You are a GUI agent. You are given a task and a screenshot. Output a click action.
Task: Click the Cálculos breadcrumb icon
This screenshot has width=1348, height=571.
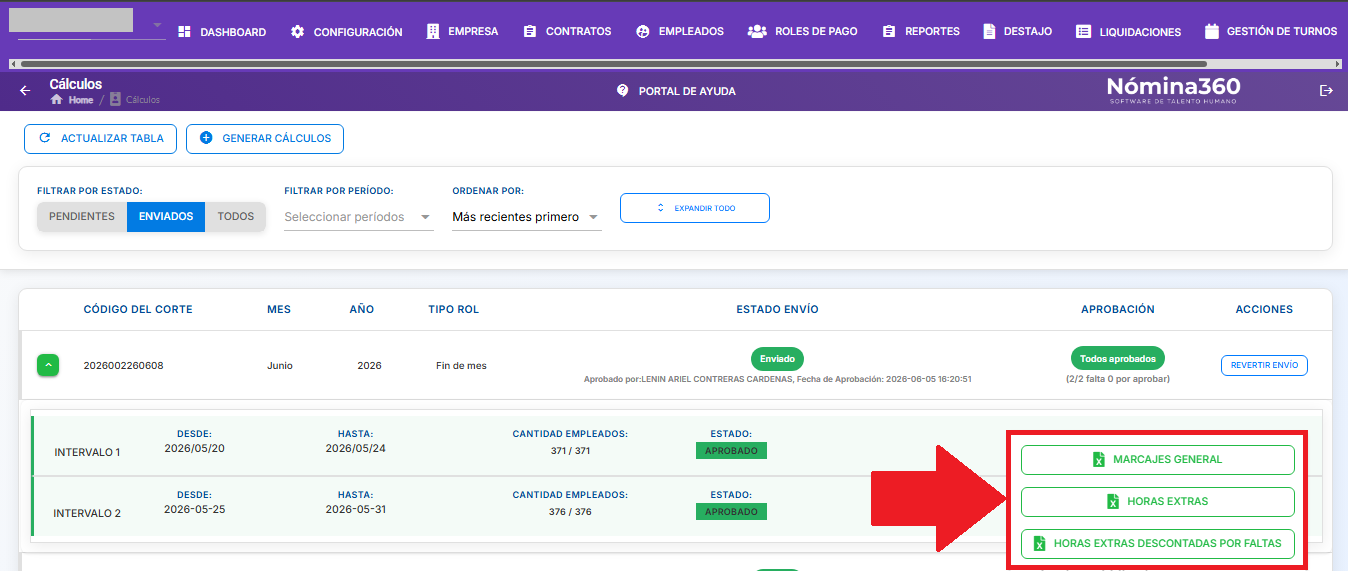click(115, 100)
